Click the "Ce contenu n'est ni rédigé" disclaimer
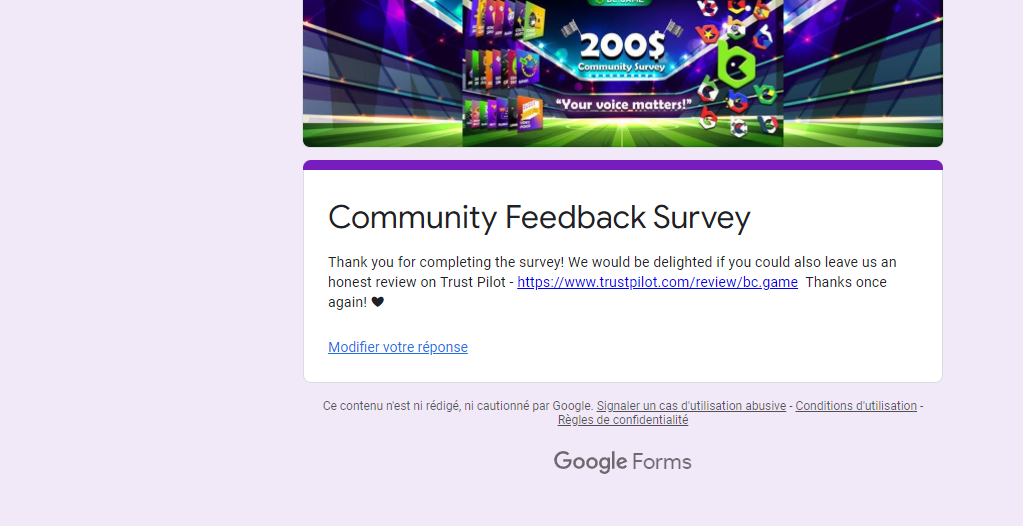 tap(457, 406)
